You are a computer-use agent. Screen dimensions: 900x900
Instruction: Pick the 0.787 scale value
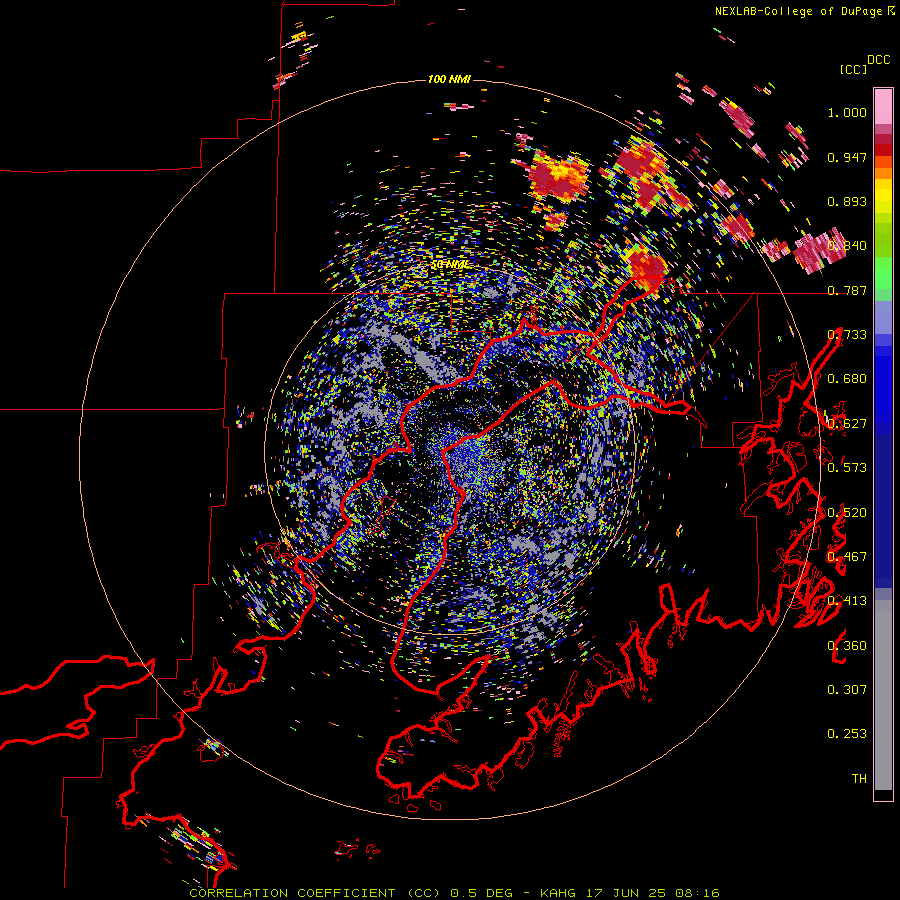pos(847,290)
